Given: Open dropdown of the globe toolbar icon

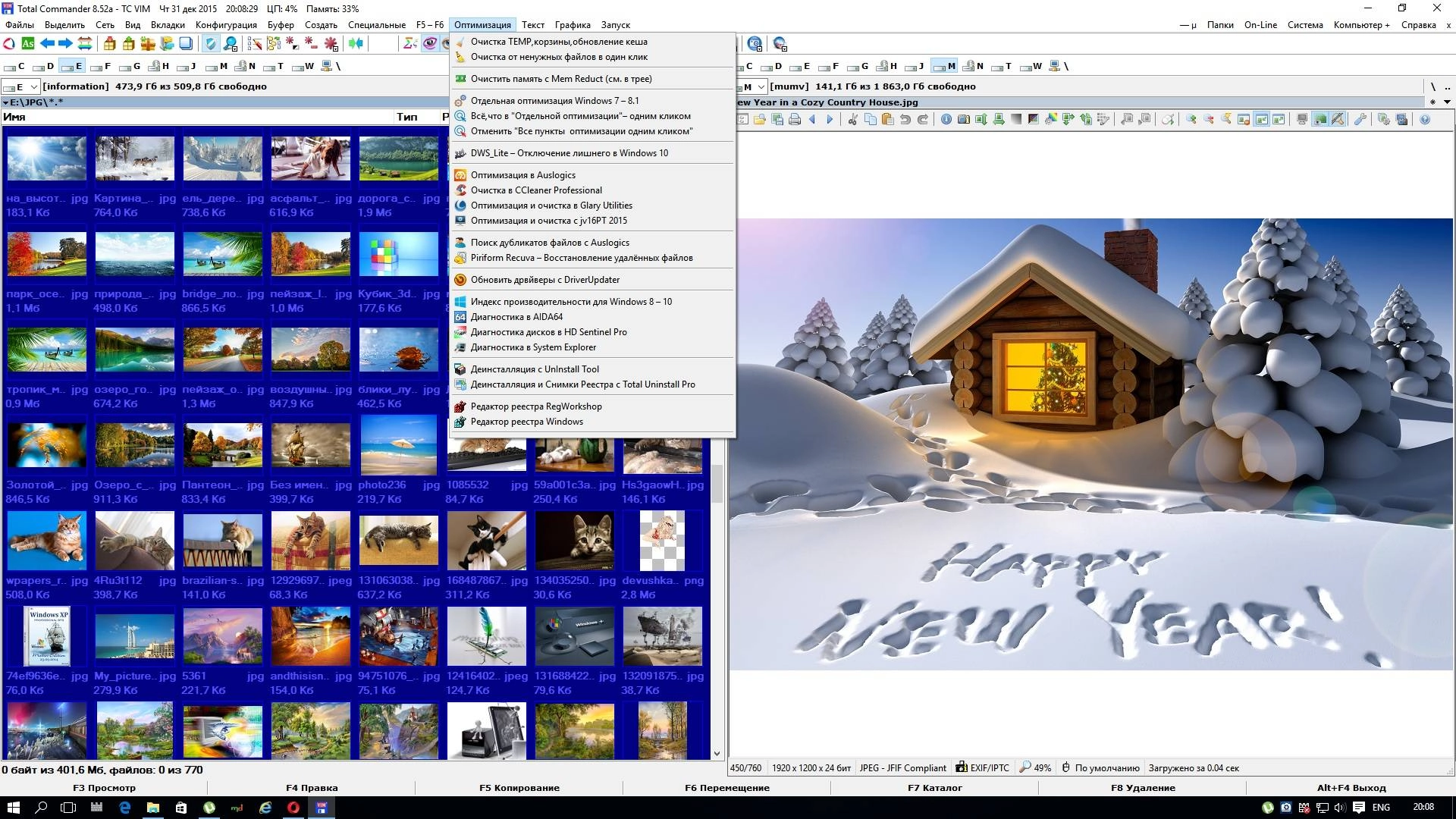Looking at the screenshot, I should (x=784, y=49).
